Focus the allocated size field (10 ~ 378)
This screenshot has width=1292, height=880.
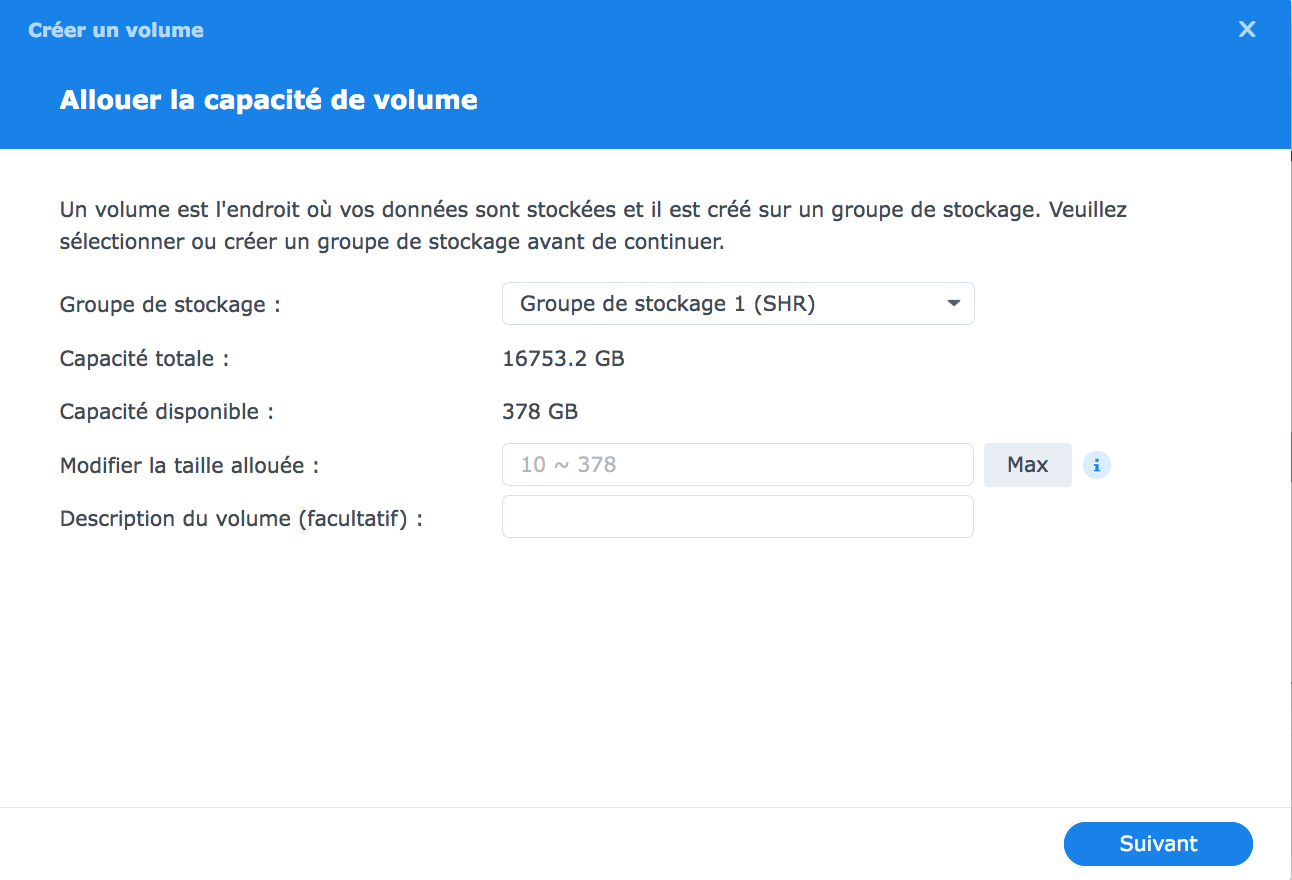tap(737, 465)
